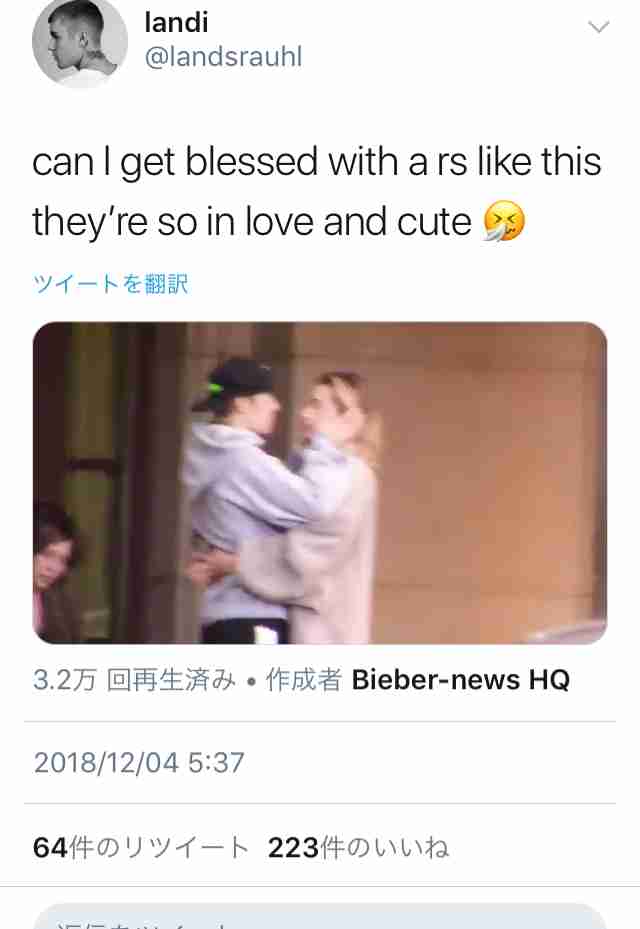Click the 2018/12/04 5:37 timestamp

coord(139,763)
